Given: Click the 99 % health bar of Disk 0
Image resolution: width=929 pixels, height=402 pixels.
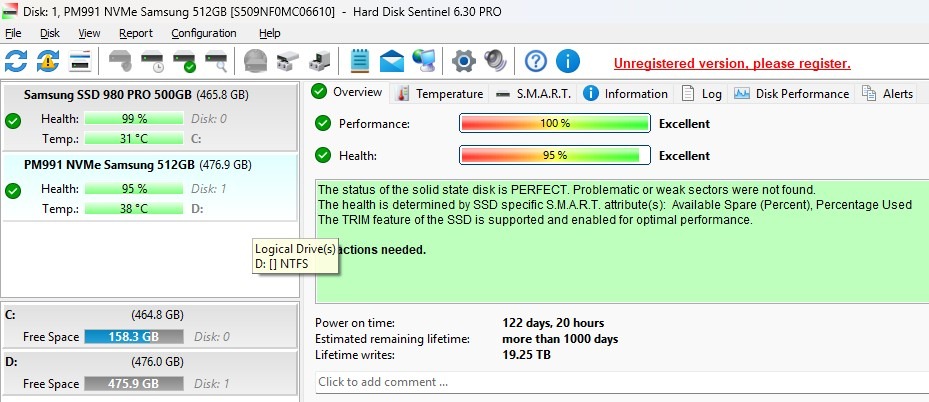Looking at the screenshot, I should tap(134, 118).
